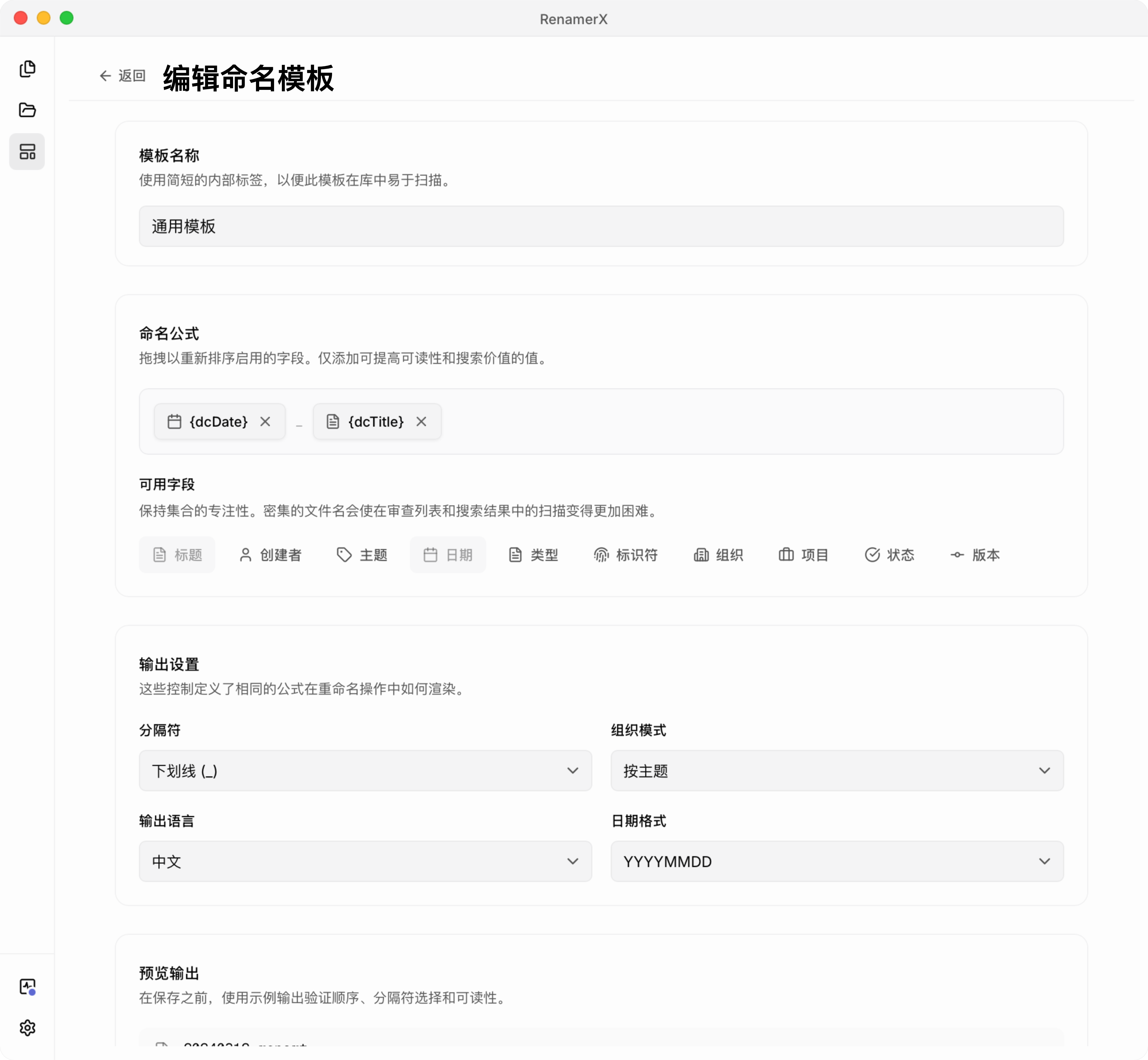Go back with the 返回 link

point(123,76)
